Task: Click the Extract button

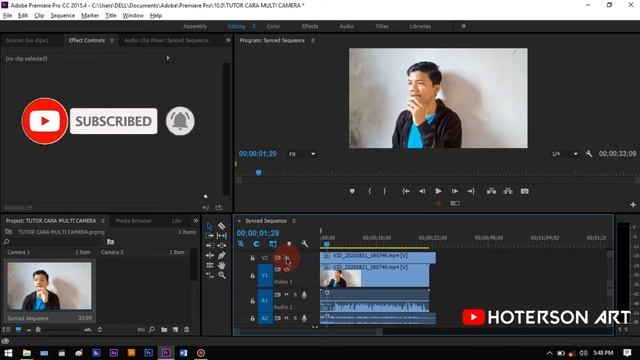Action: coord(508,191)
